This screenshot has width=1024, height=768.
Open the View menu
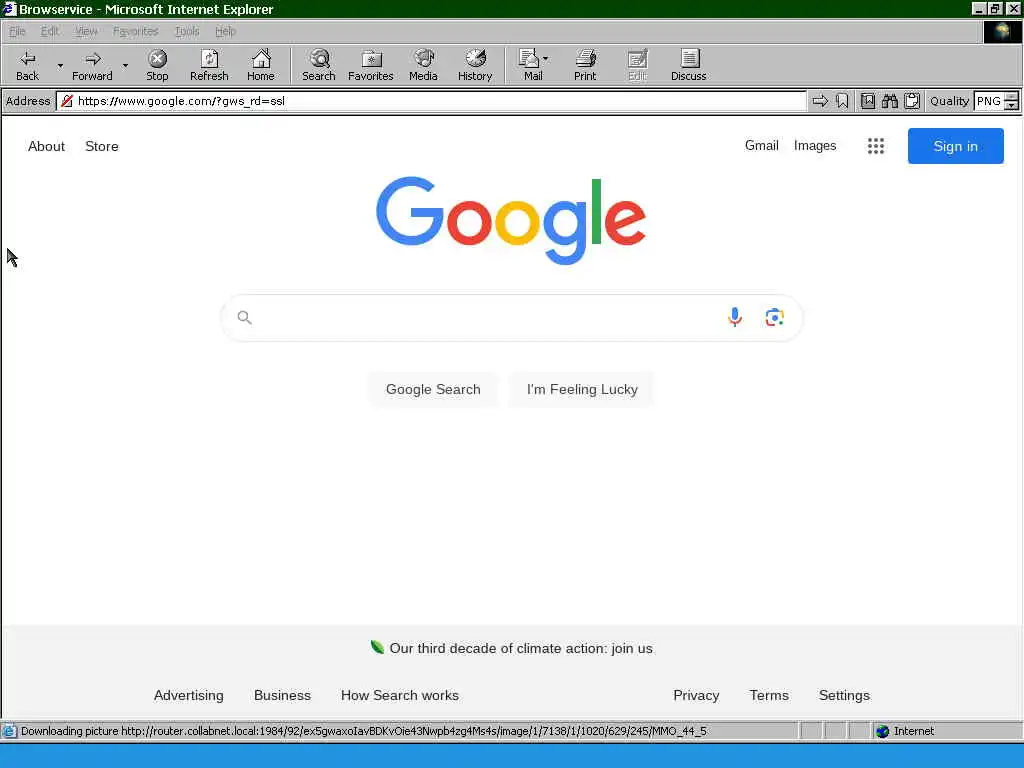pos(86,31)
